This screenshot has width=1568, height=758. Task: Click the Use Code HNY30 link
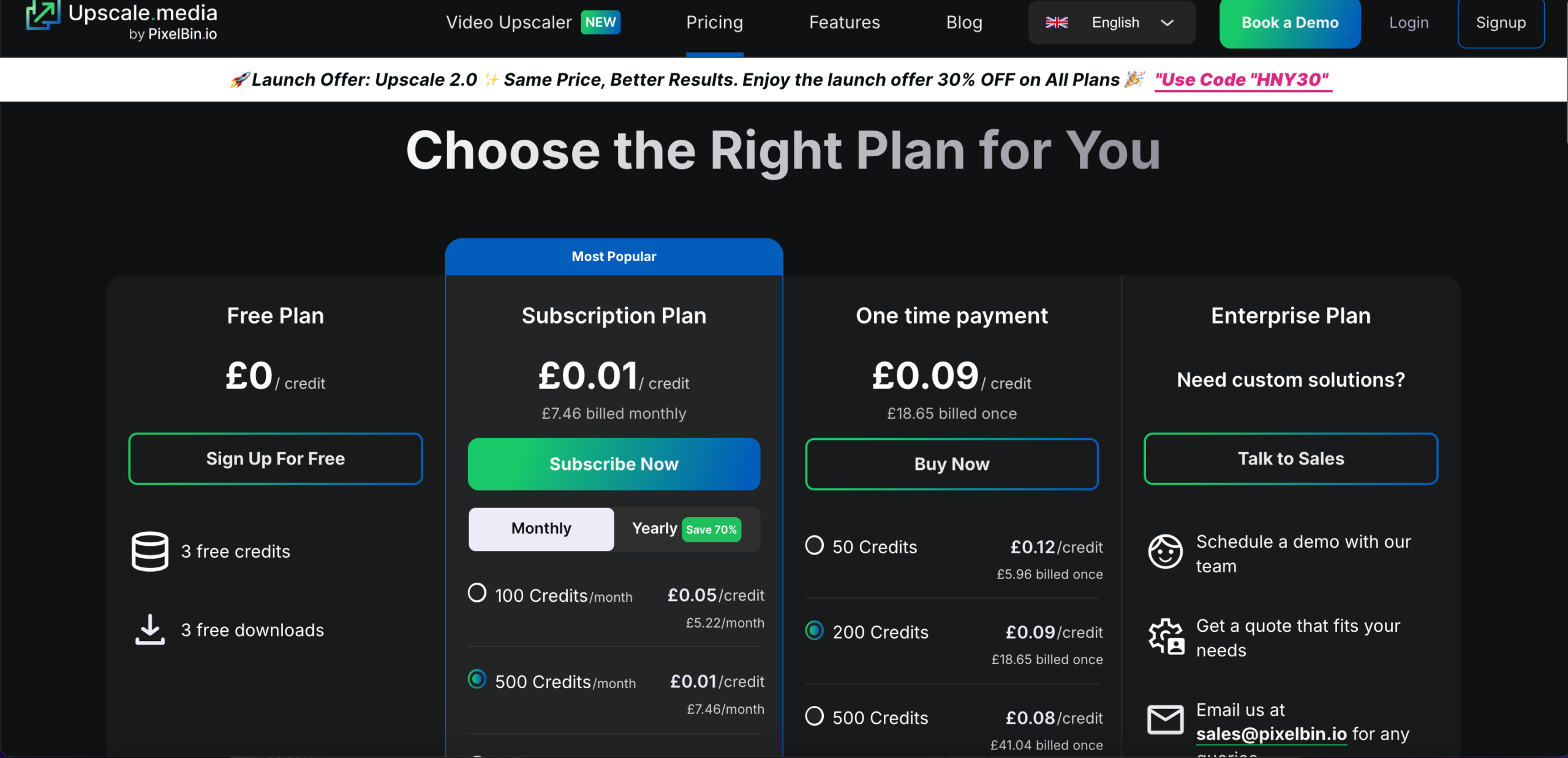1242,80
